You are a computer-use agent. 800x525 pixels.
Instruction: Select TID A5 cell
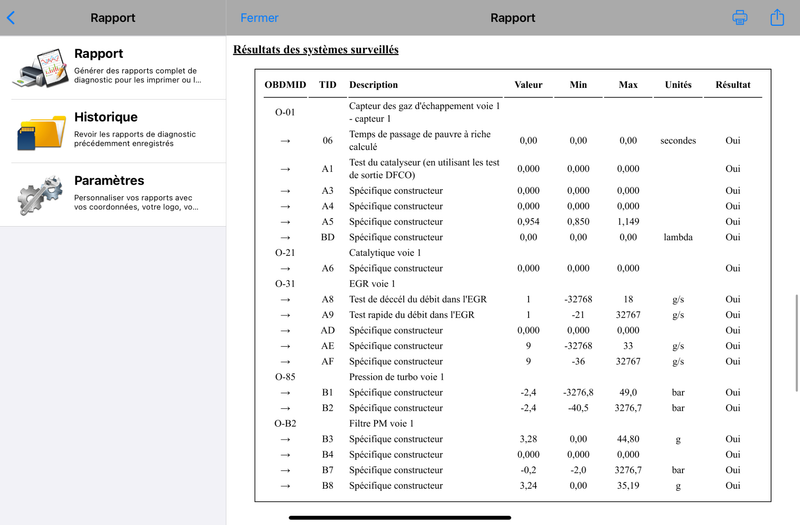coord(328,221)
